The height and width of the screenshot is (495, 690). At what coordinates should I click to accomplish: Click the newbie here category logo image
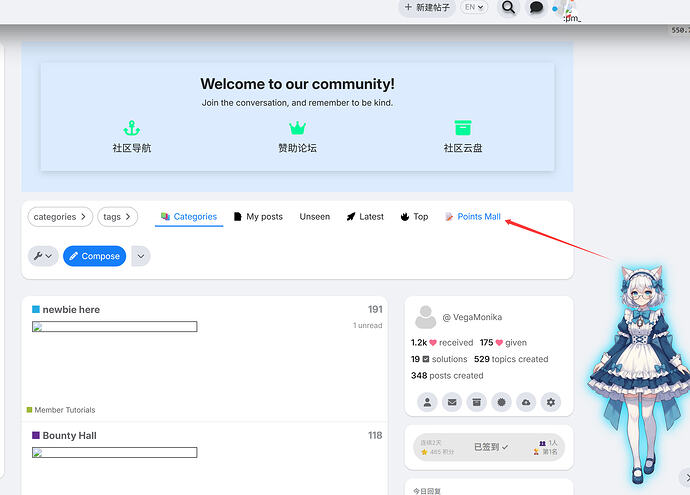click(114, 326)
